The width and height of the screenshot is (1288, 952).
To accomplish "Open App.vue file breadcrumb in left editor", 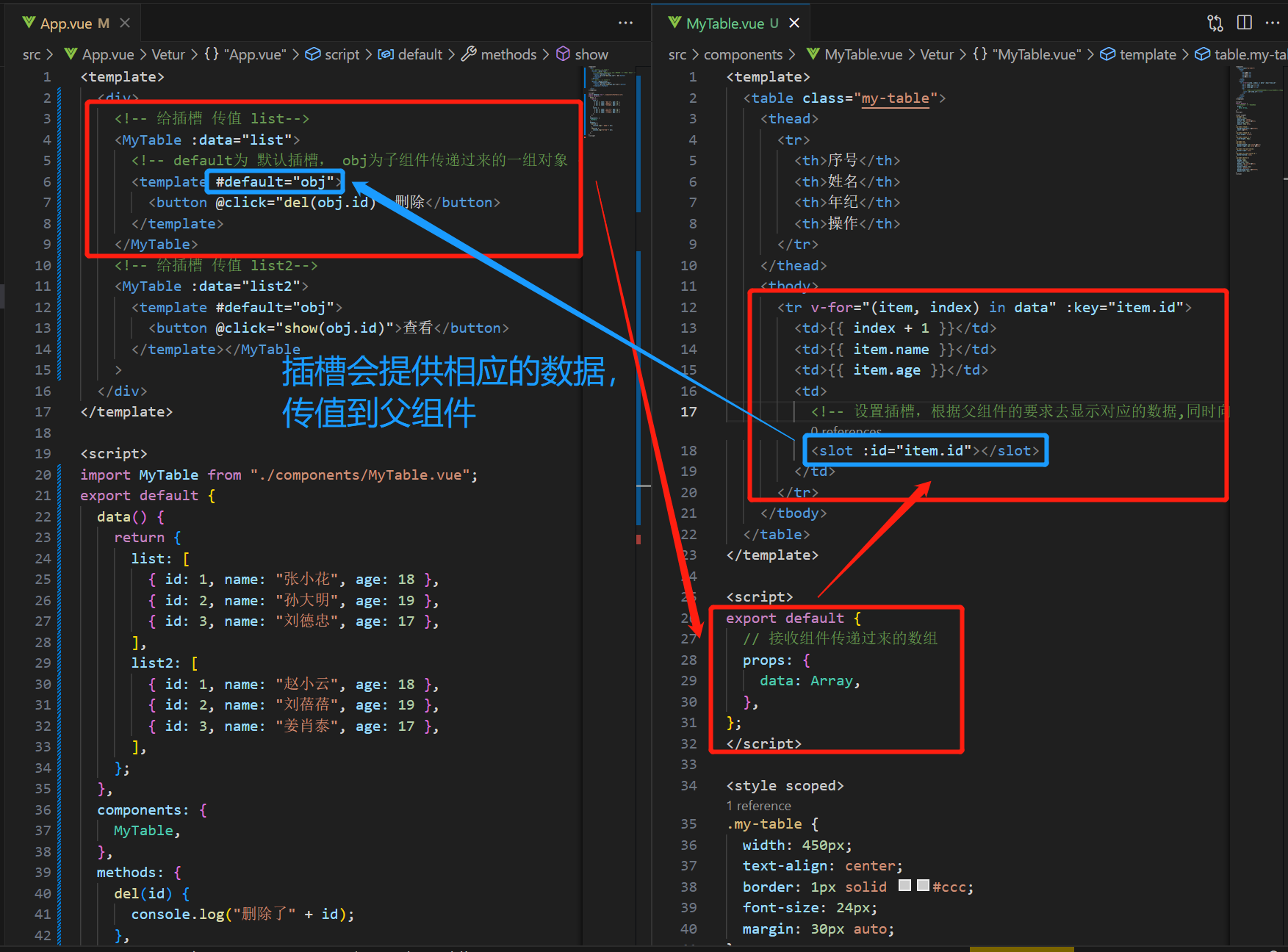I will point(99,54).
